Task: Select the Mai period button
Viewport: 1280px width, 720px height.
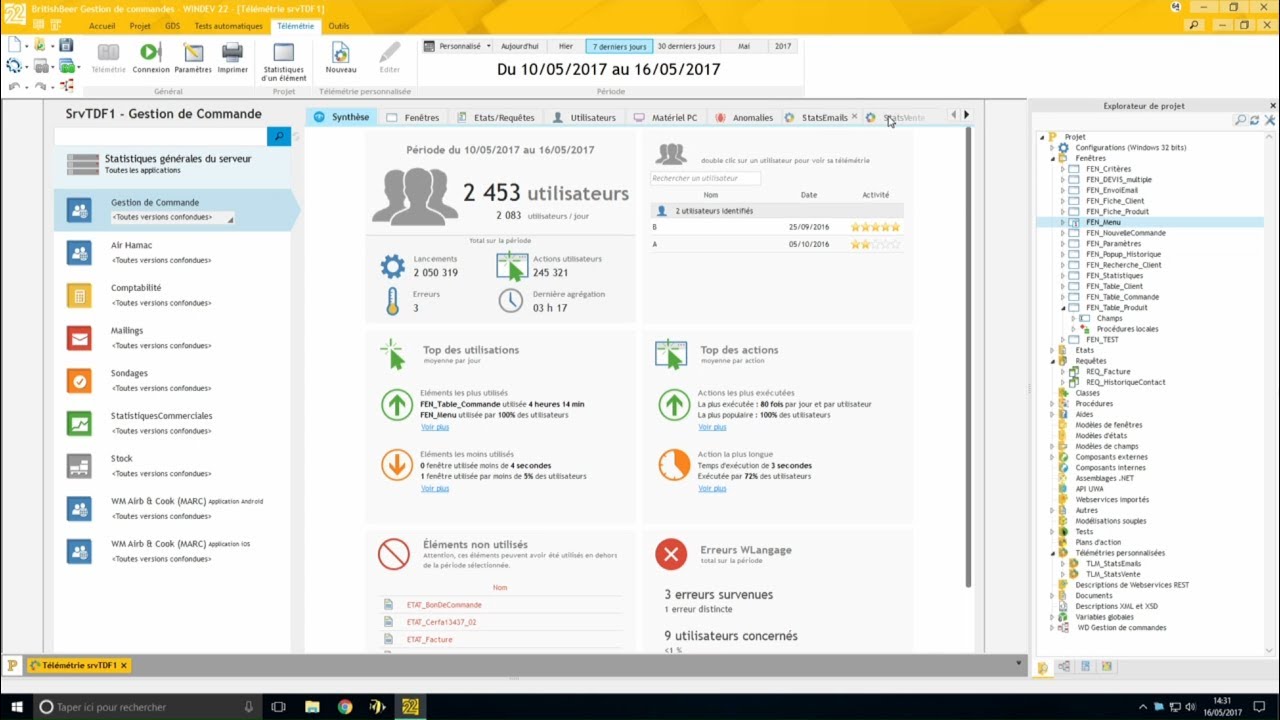Action: 744,46
